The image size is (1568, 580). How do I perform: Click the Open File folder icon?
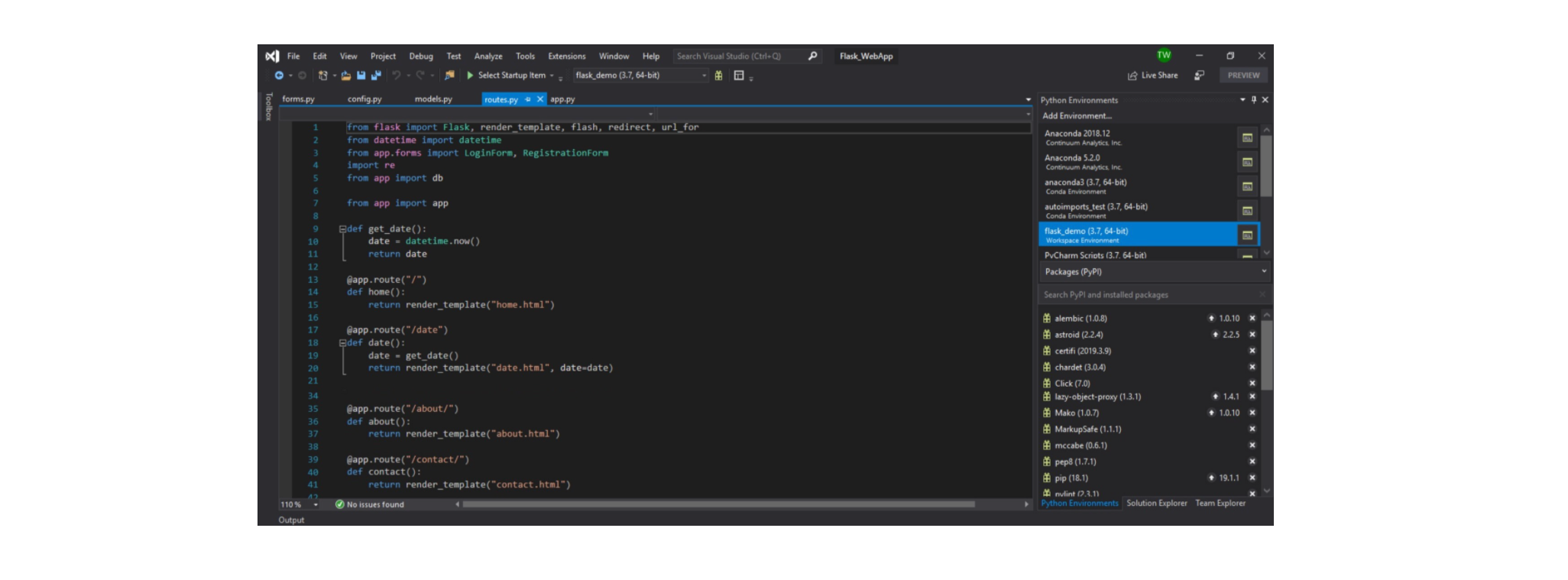pyautogui.click(x=346, y=76)
